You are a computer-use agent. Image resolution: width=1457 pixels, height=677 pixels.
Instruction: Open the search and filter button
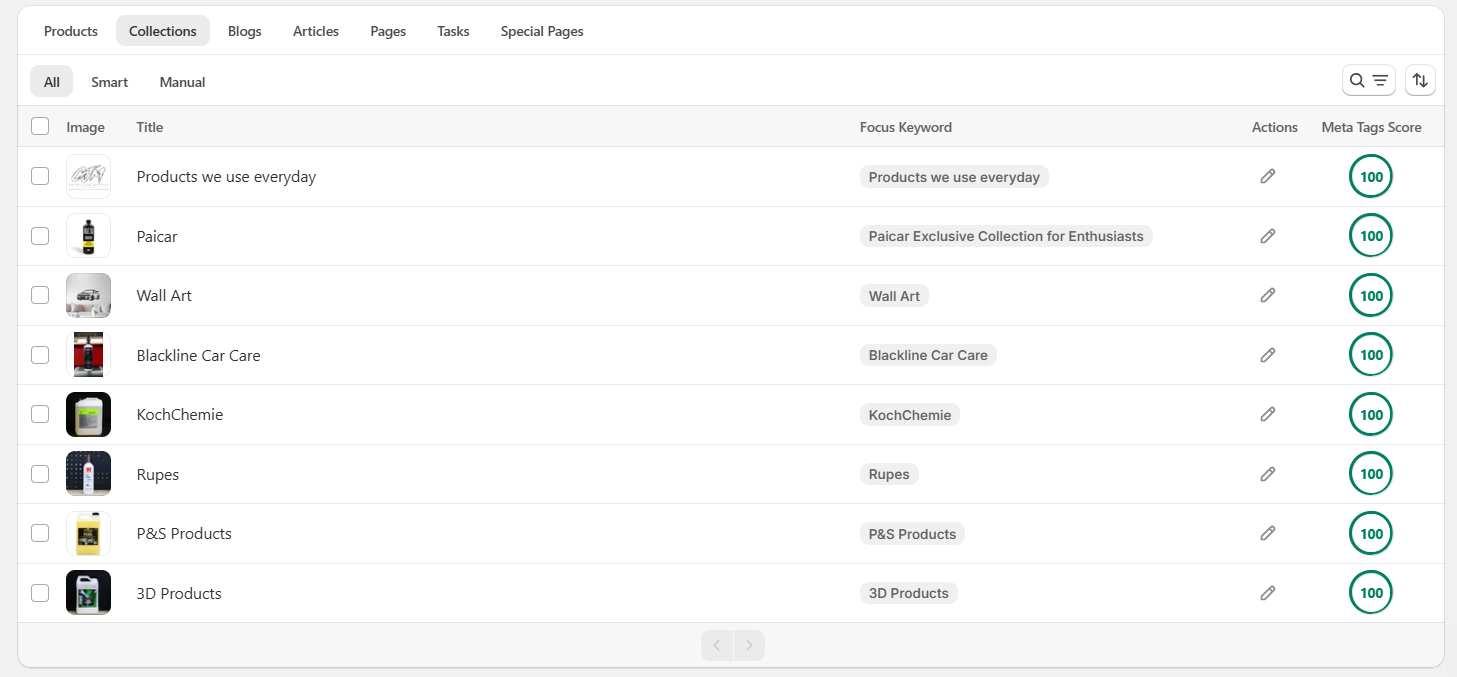[1368, 80]
